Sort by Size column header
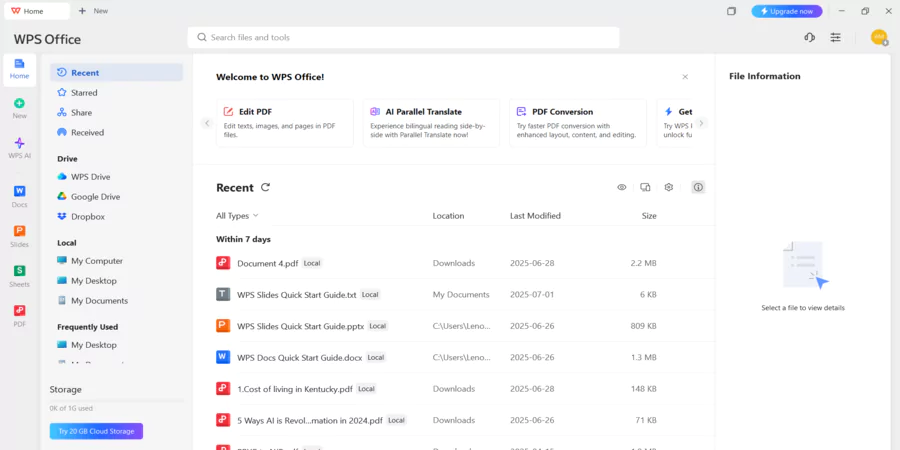This screenshot has height=450, width=900. click(x=649, y=216)
